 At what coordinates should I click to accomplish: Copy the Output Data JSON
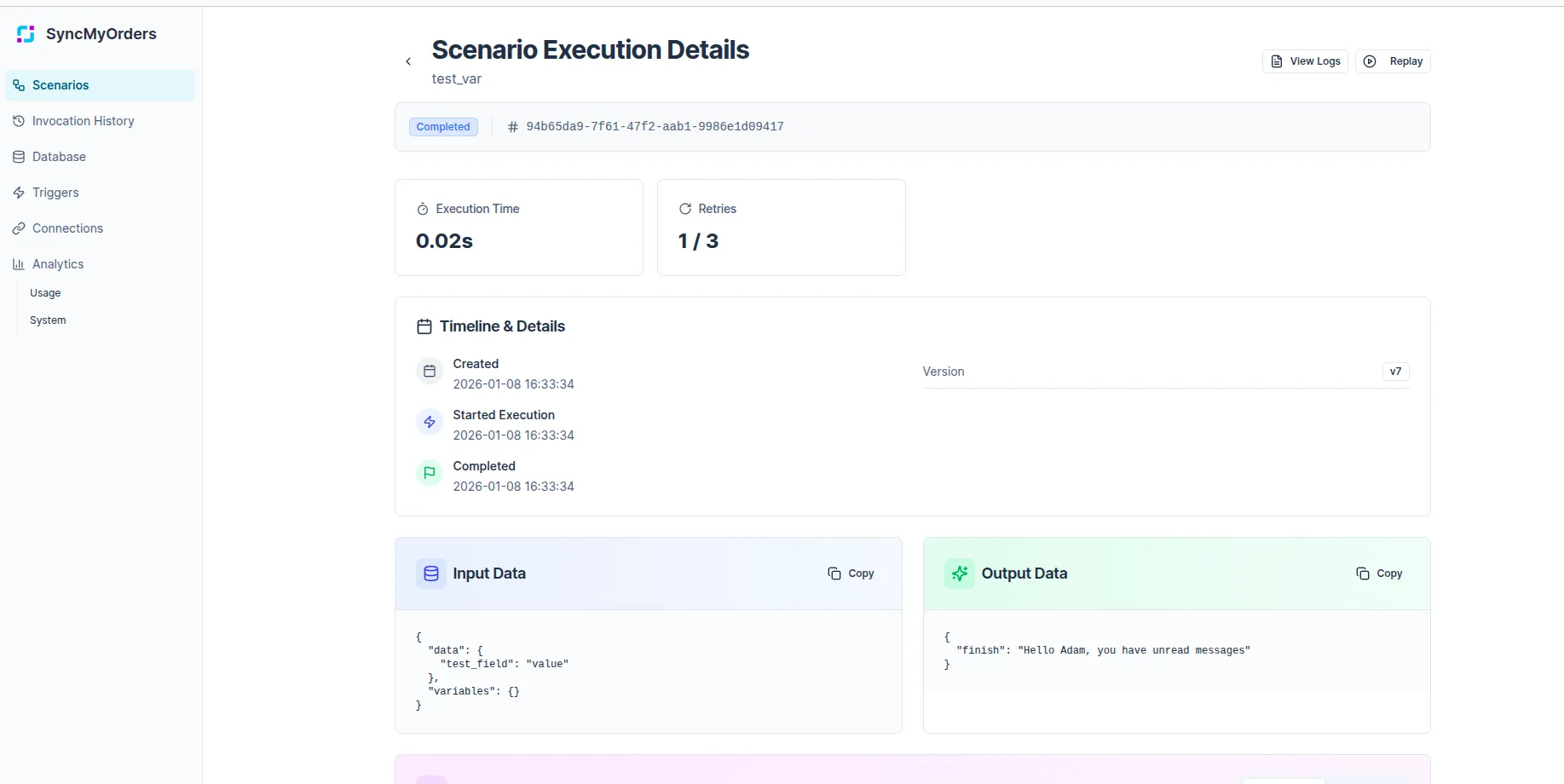point(1379,574)
